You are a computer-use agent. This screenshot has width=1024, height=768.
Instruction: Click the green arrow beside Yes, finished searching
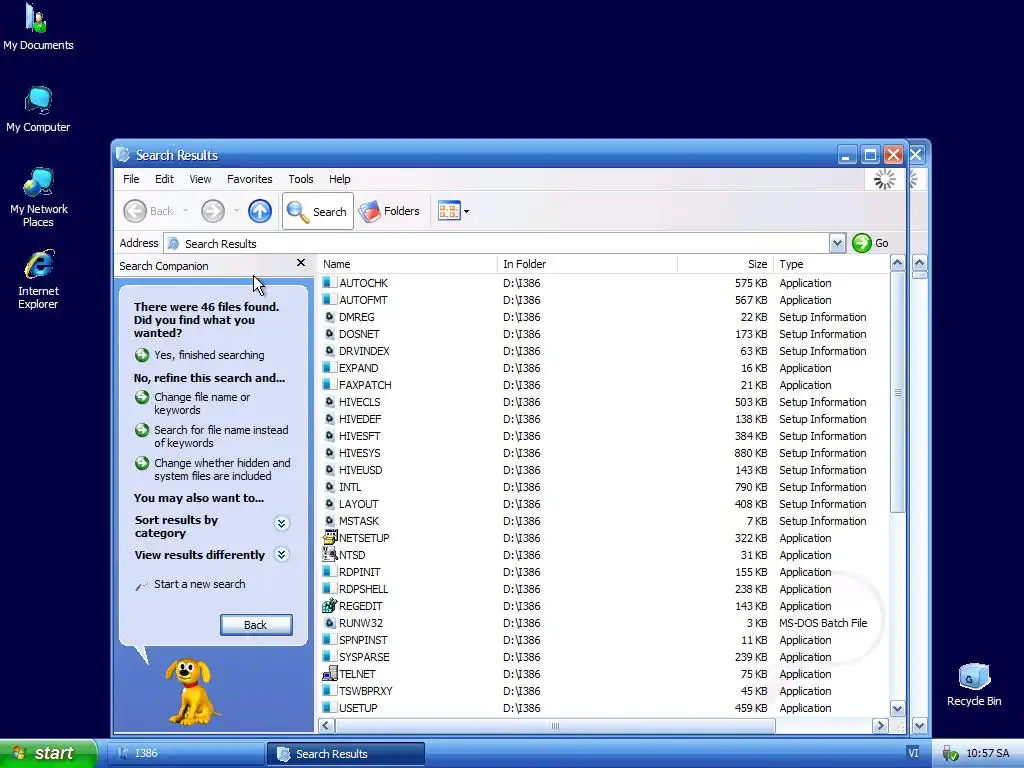click(142, 355)
